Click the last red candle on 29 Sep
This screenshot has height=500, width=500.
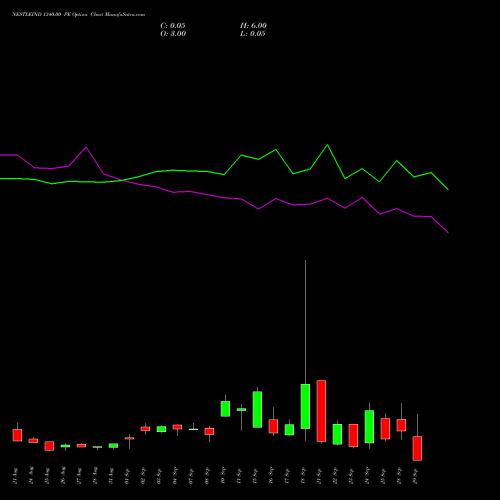point(417,448)
